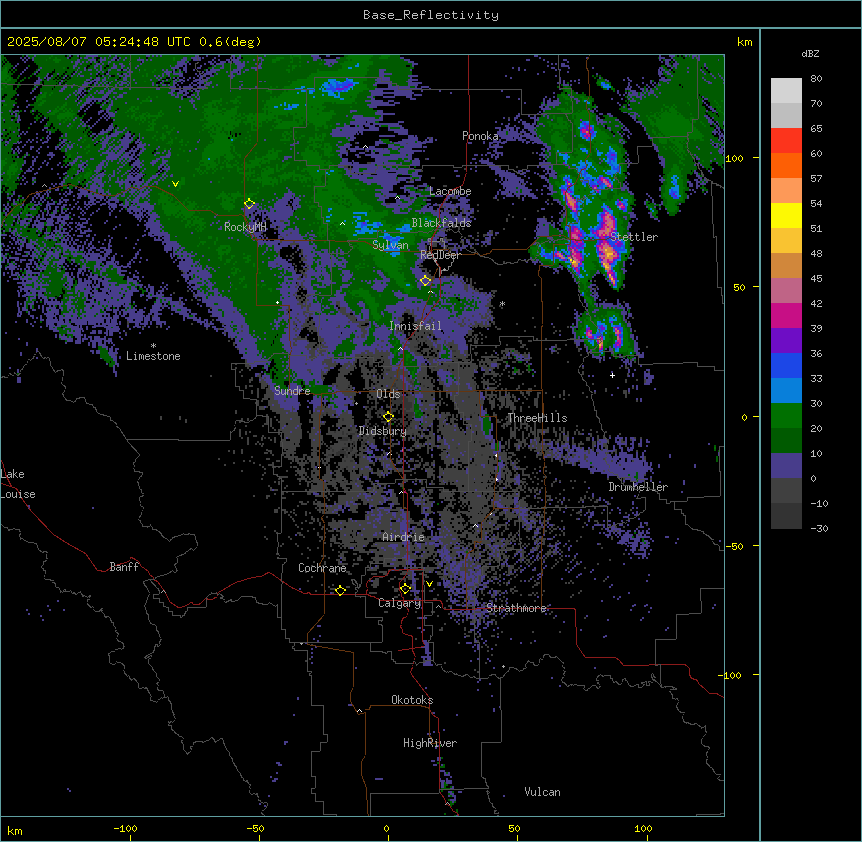Click the Drumheller label

click(x=638, y=487)
